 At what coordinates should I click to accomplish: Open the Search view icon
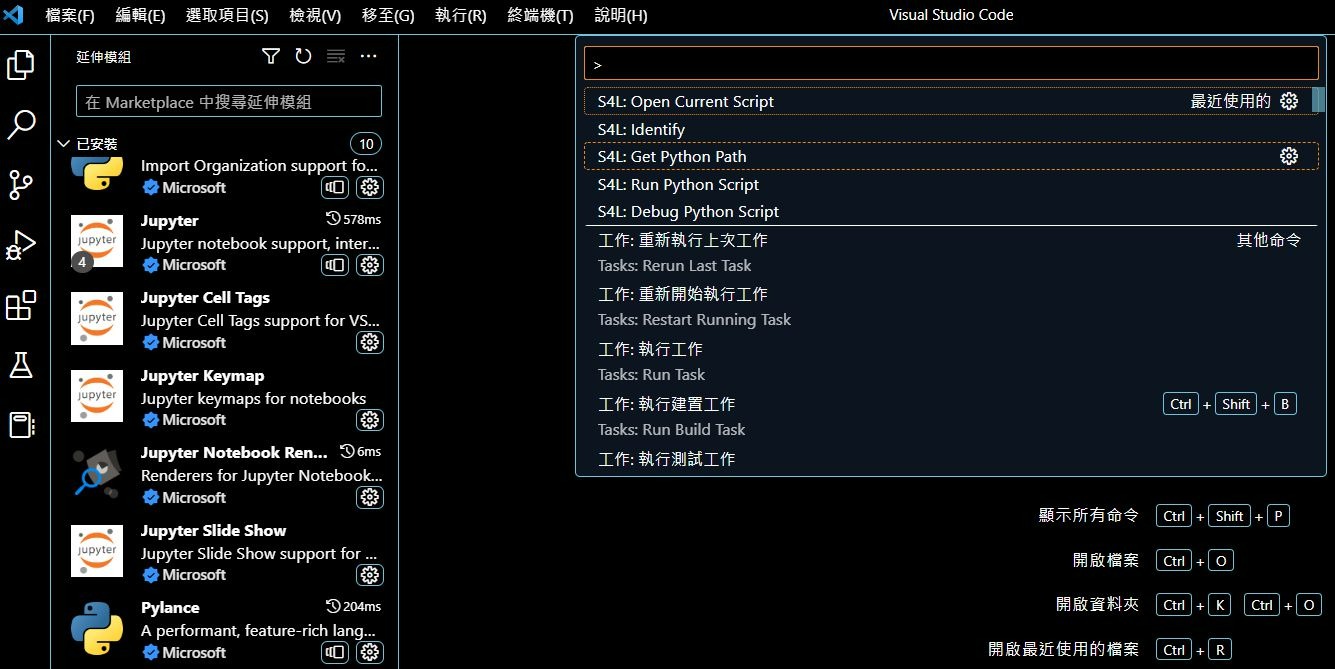tap(21, 125)
